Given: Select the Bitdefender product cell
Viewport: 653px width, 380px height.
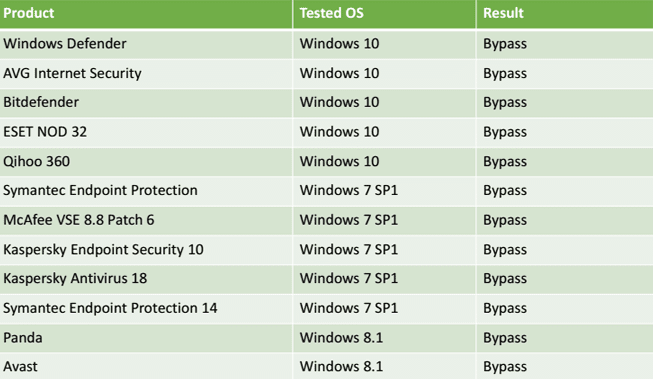Looking at the screenshot, I should pyautogui.click(x=146, y=103).
